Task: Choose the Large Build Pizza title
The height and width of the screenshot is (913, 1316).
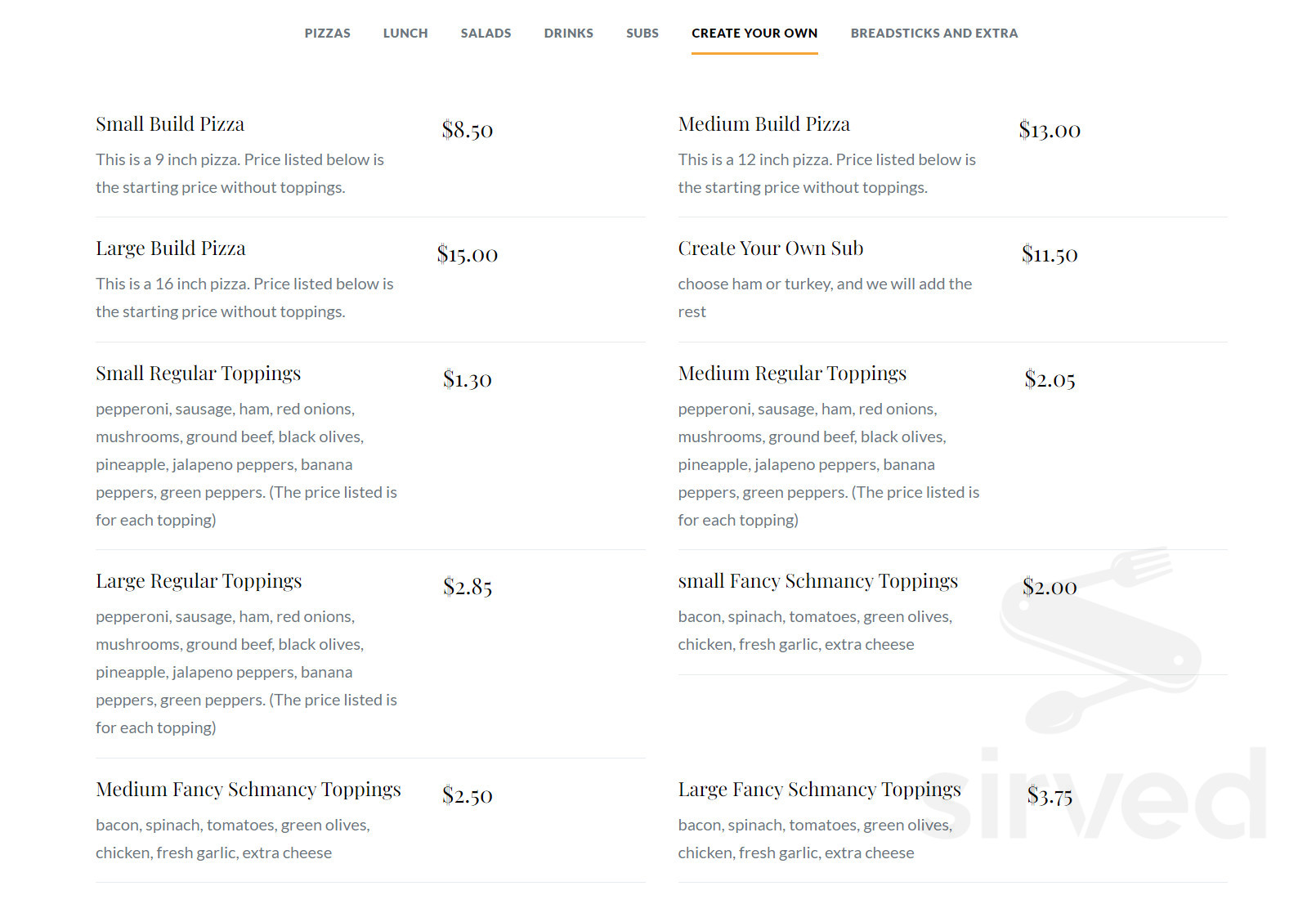Action: pyautogui.click(x=171, y=248)
